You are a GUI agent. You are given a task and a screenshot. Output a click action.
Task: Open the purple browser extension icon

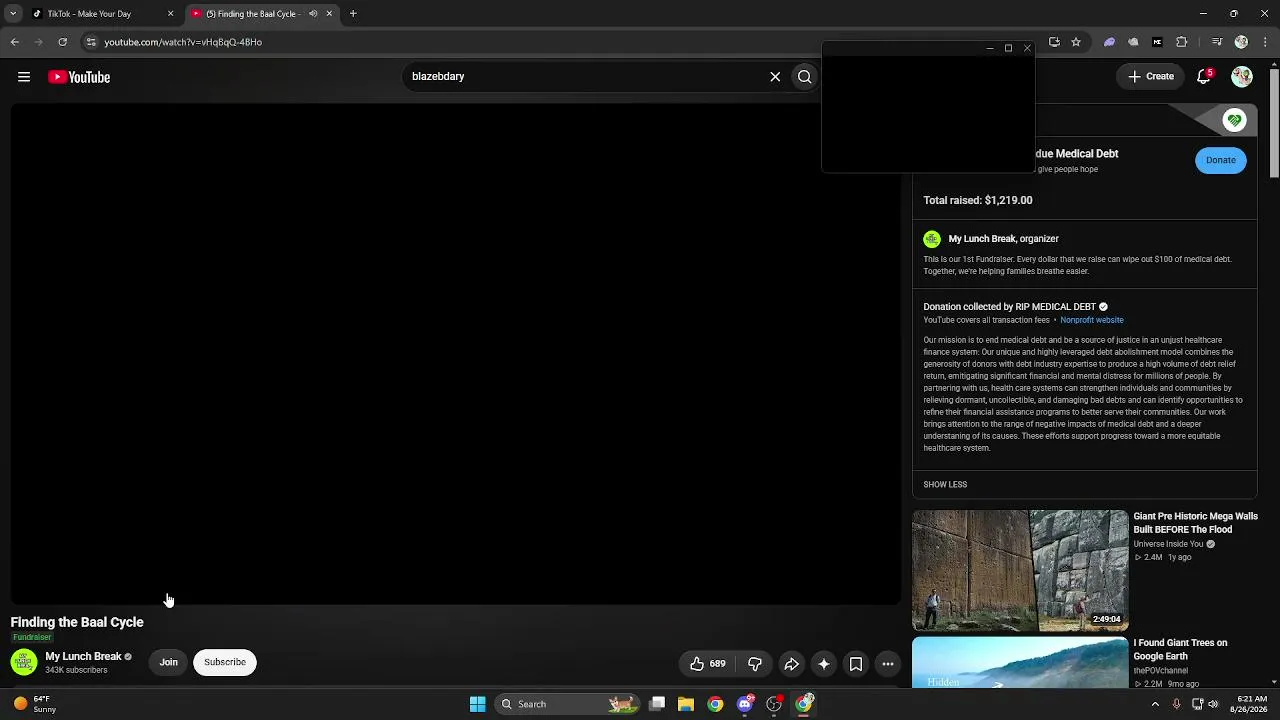(1109, 42)
